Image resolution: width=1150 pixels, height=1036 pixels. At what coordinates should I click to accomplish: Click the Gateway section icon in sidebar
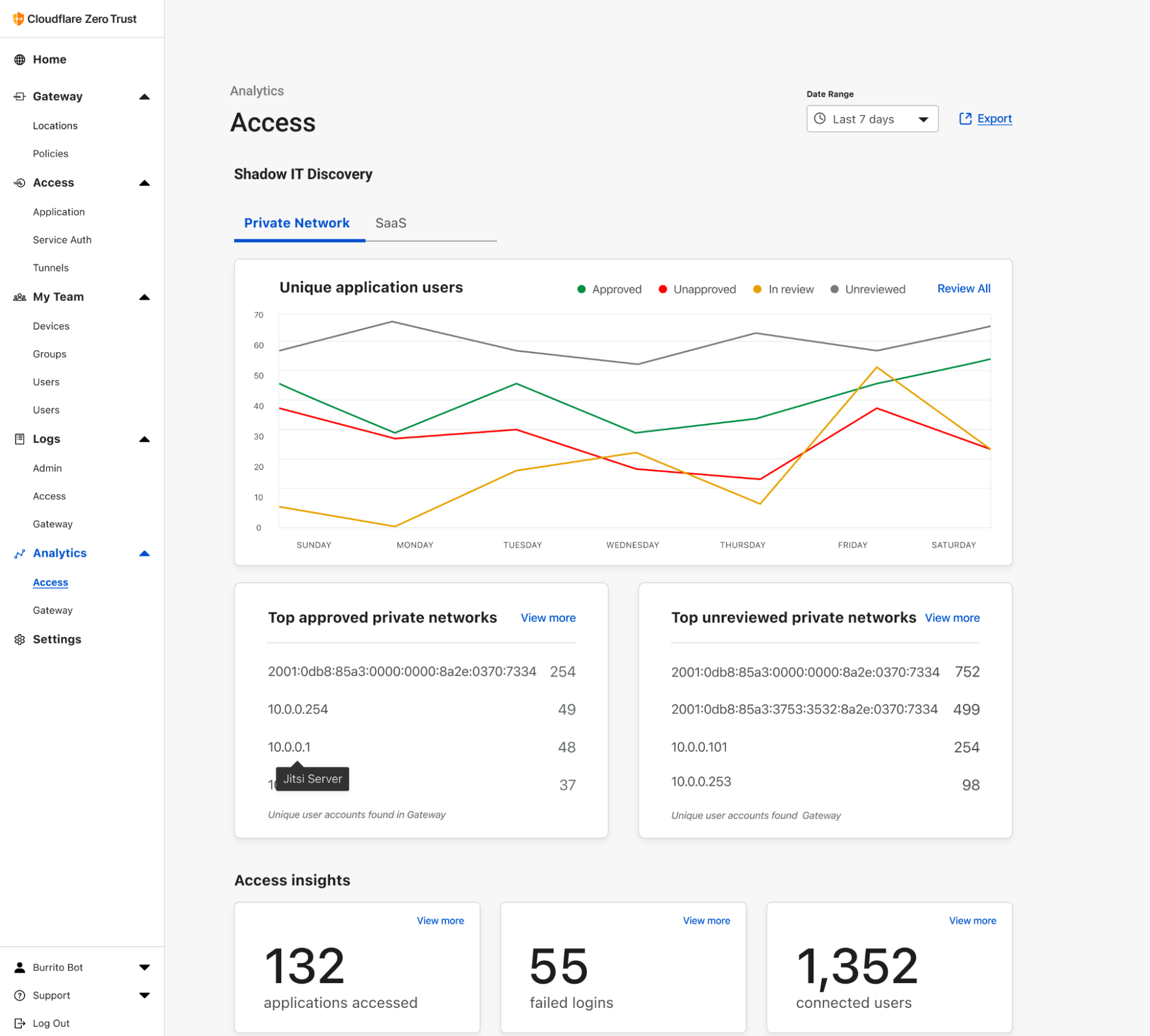coord(20,97)
